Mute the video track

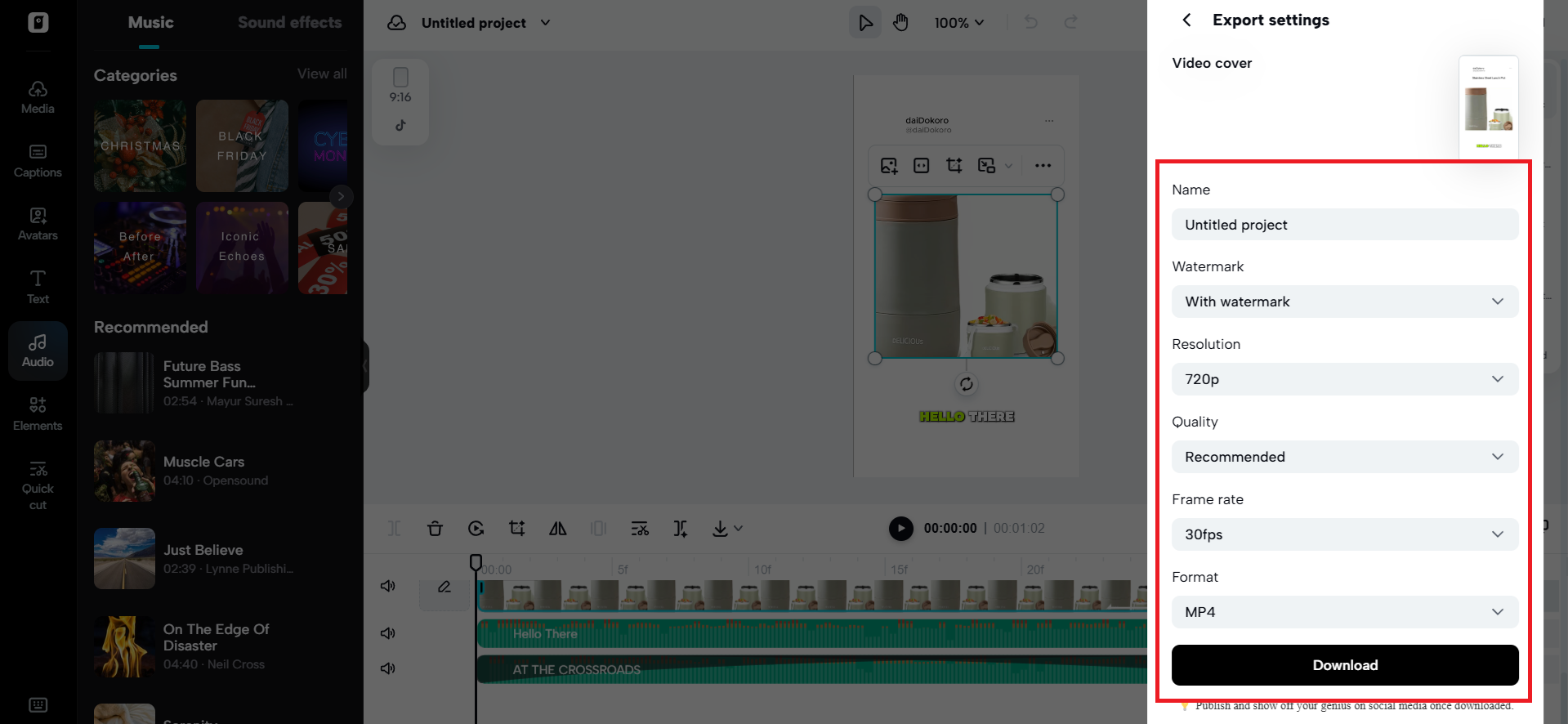pos(388,586)
